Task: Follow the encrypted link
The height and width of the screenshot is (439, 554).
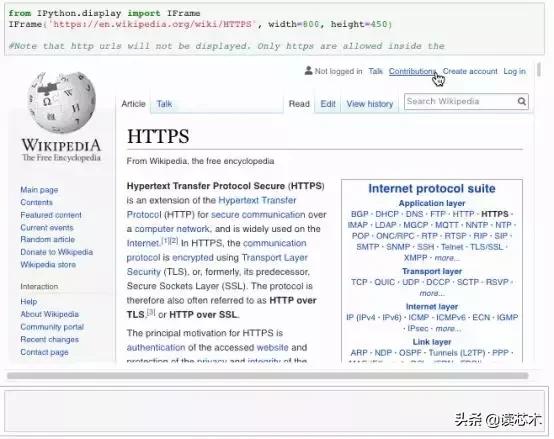Action: (x=193, y=257)
